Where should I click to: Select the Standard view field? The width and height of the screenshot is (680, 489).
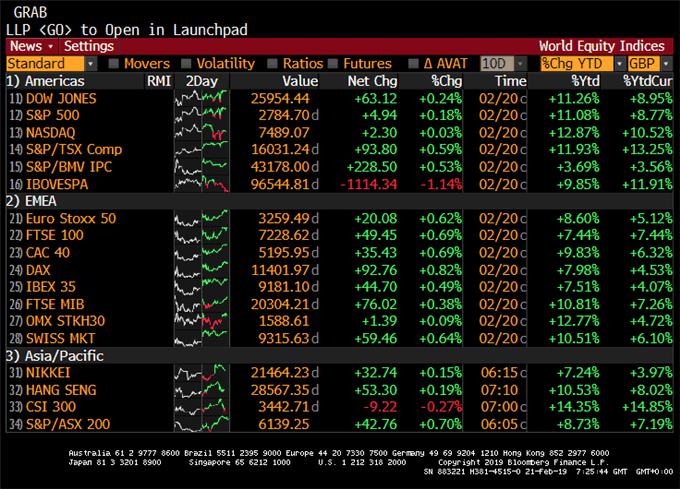(45, 64)
